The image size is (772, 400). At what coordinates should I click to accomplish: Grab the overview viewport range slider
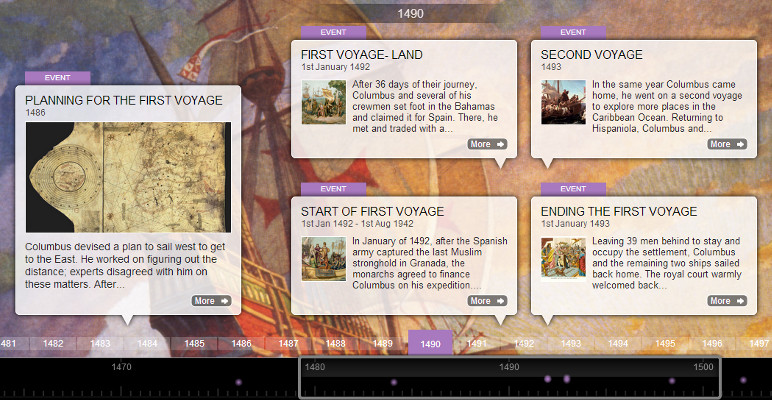pyautogui.click(x=510, y=378)
